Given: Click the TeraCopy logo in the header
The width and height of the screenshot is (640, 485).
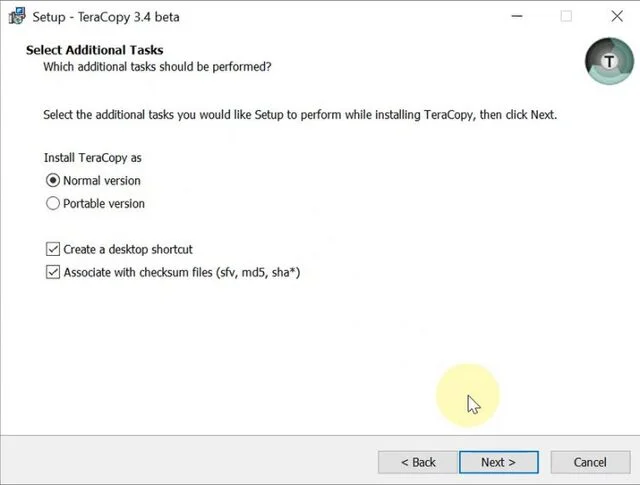Looking at the screenshot, I should (608, 61).
